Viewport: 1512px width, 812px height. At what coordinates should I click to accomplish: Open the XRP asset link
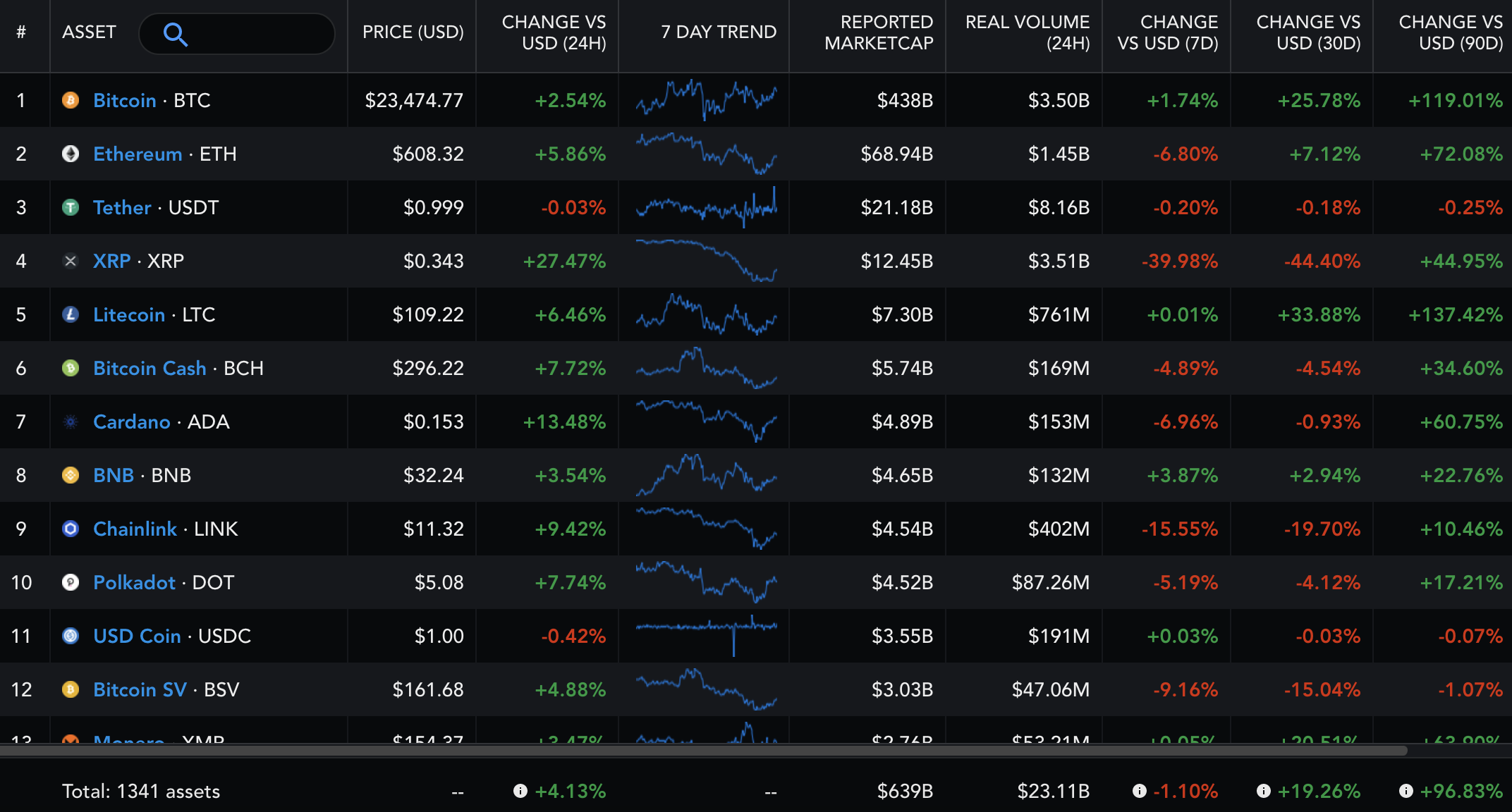click(112, 261)
